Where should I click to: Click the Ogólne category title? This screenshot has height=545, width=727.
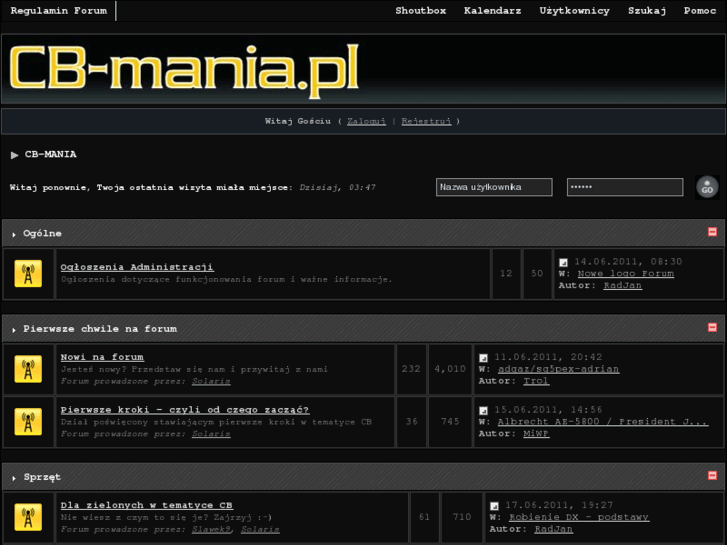[x=42, y=233]
